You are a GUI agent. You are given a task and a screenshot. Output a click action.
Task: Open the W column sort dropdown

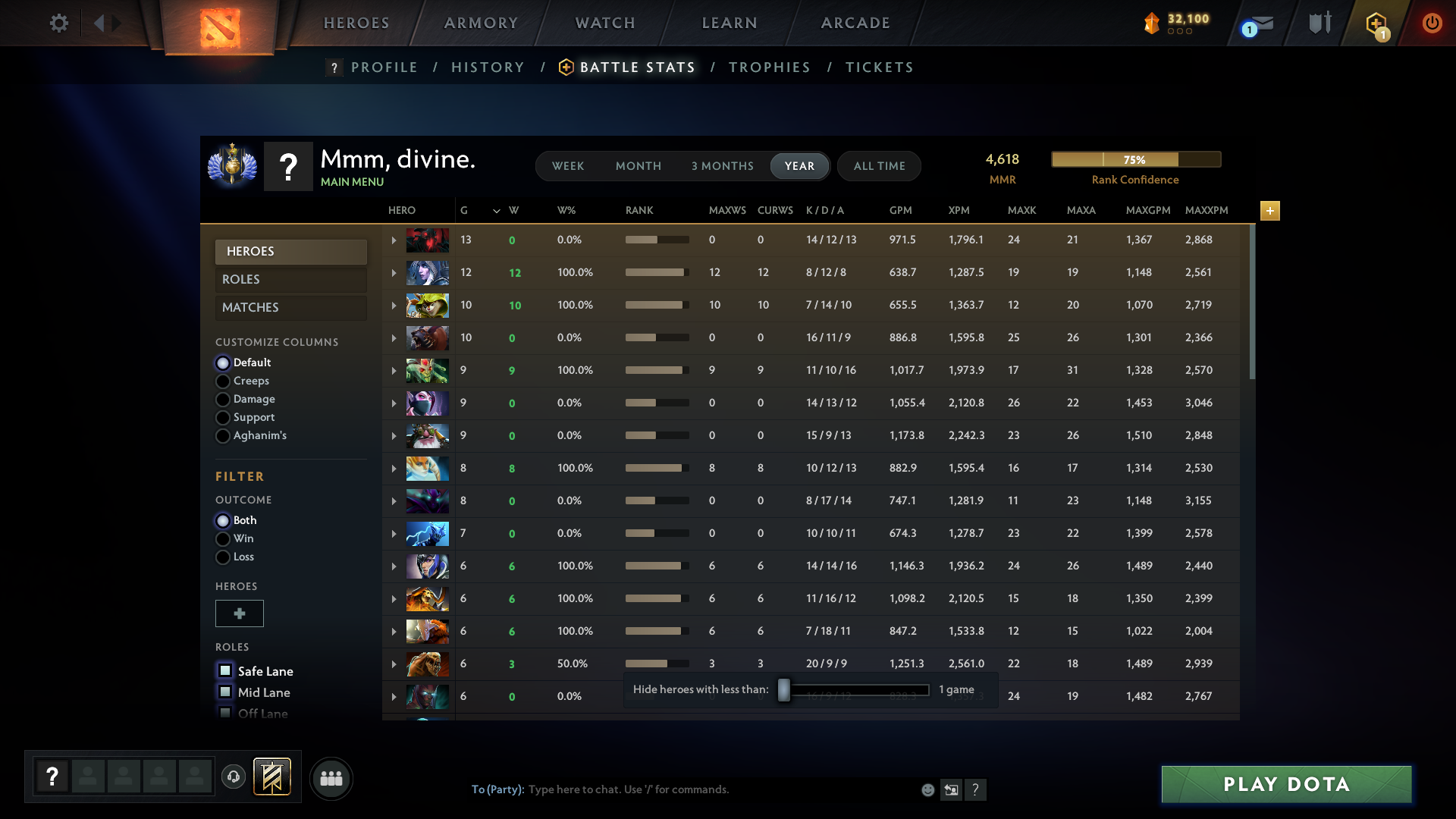point(497,211)
